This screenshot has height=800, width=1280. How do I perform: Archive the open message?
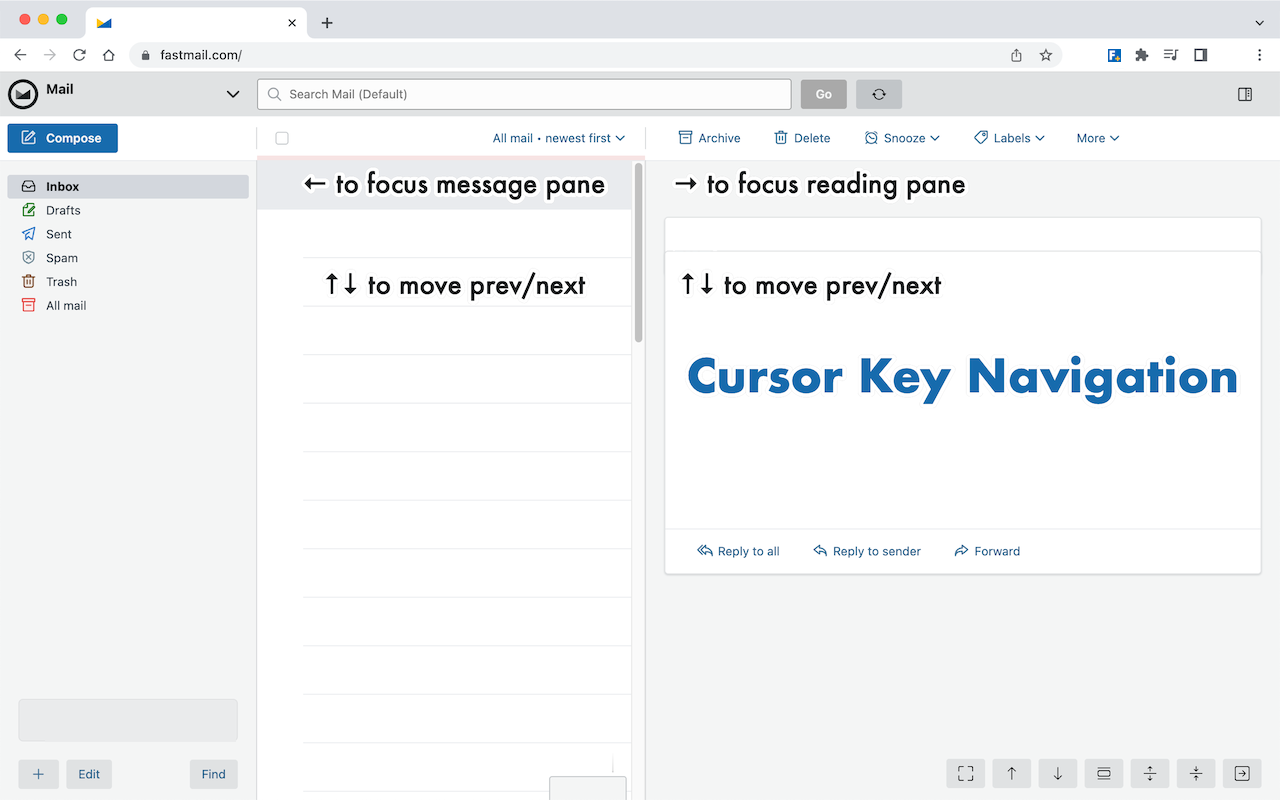pyautogui.click(x=709, y=137)
